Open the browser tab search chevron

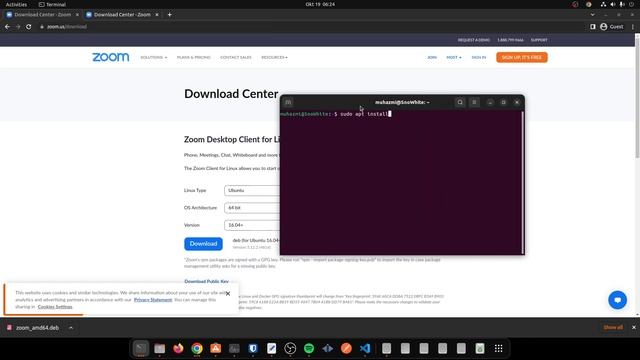pyautogui.click(x=592, y=15)
